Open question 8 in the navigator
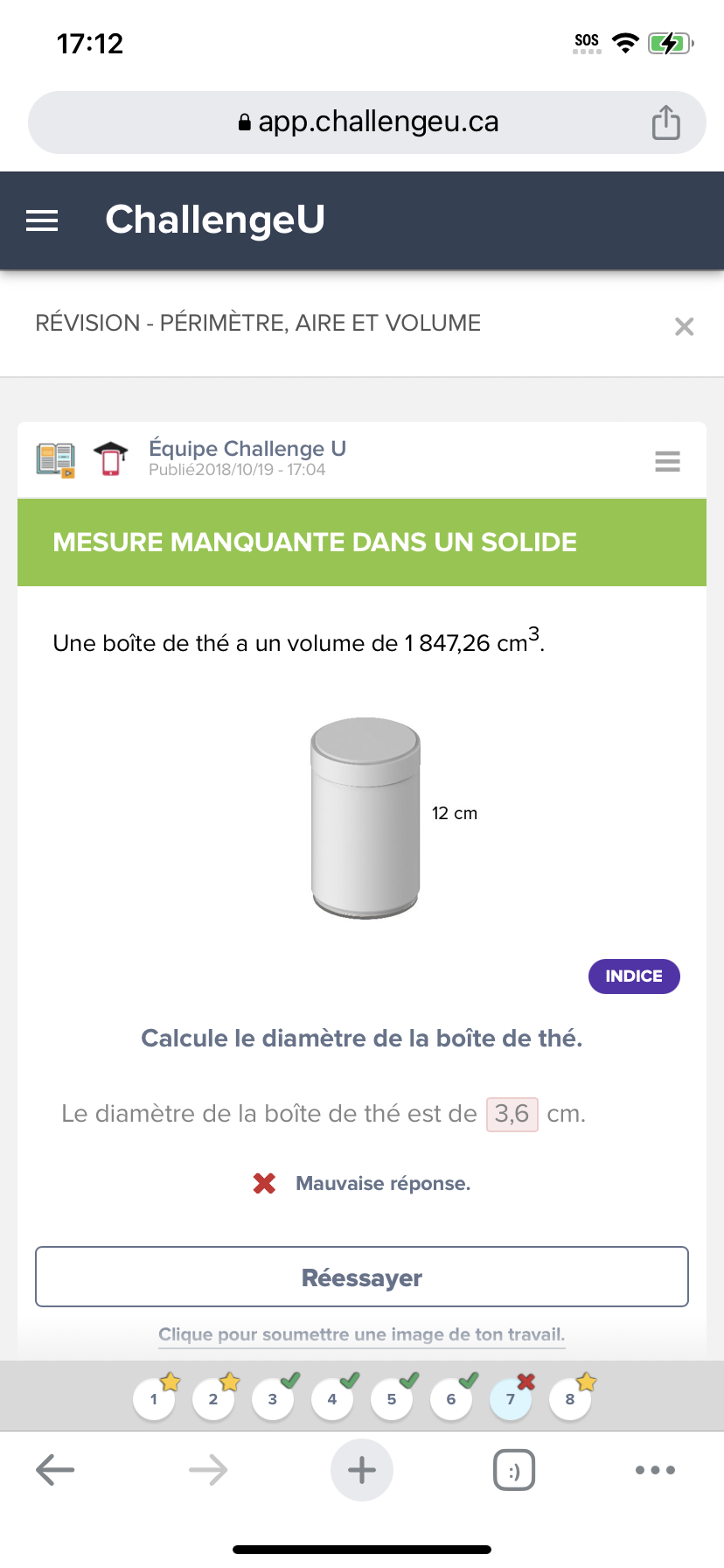Viewport: 724px width, 1568px height. coord(570,1399)
